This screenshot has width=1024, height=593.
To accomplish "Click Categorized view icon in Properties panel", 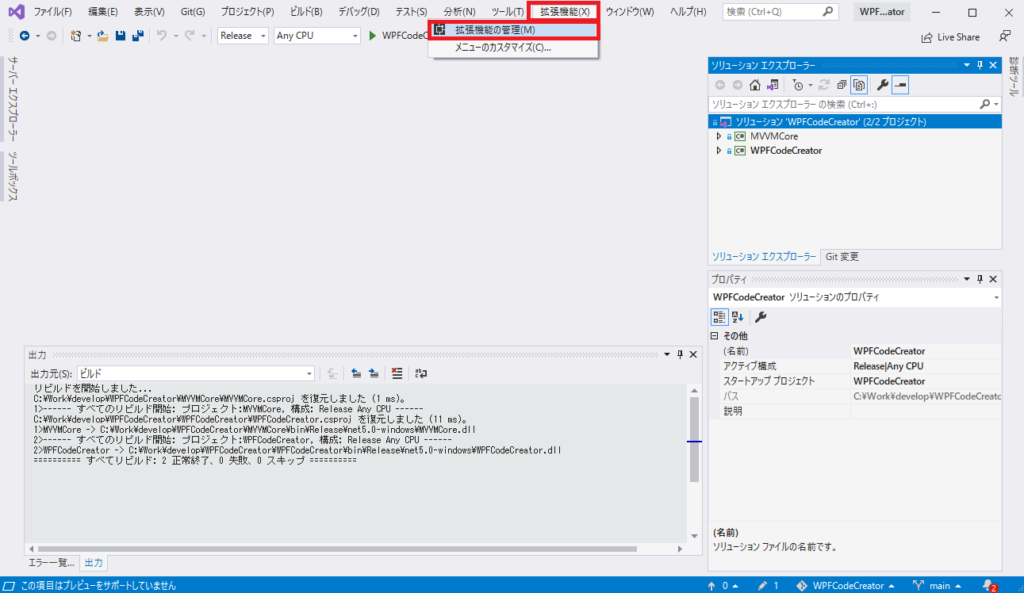I will coord(719,317).
